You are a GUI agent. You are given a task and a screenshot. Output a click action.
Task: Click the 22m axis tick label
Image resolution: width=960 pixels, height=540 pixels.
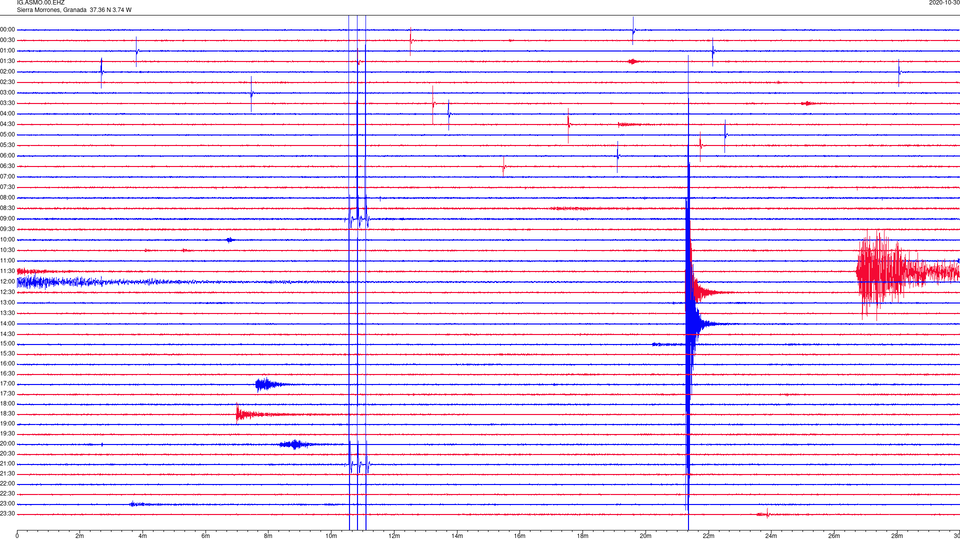[x=708, y=536]
